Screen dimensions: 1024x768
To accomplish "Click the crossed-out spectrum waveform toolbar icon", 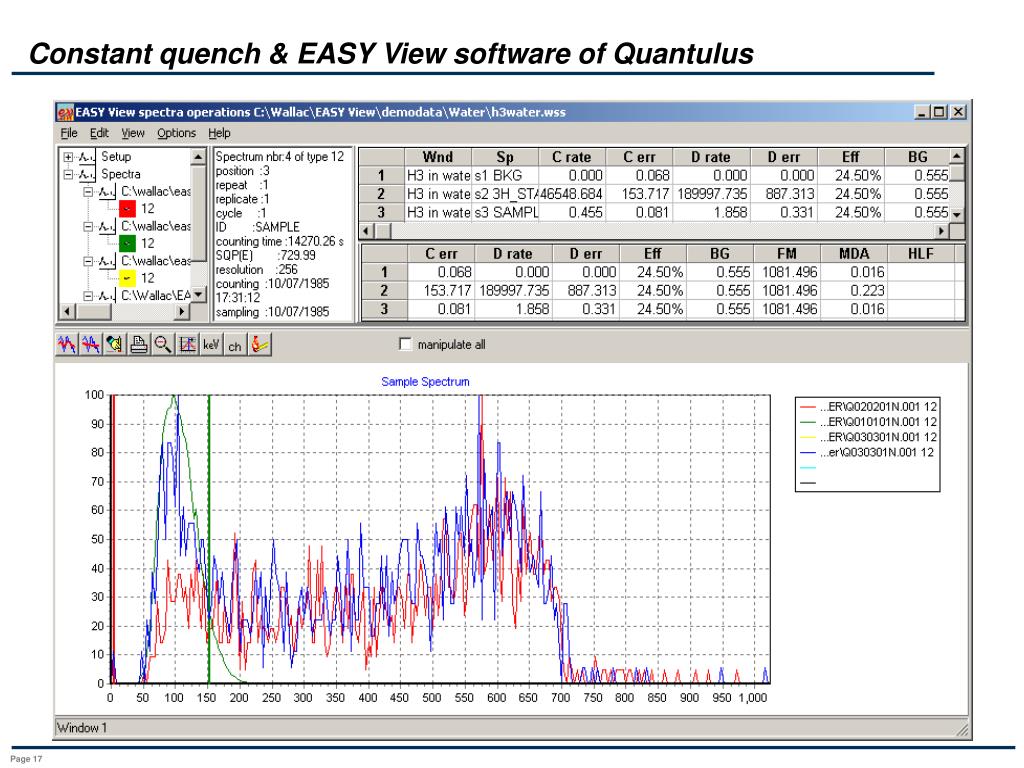I will [91, 344].
